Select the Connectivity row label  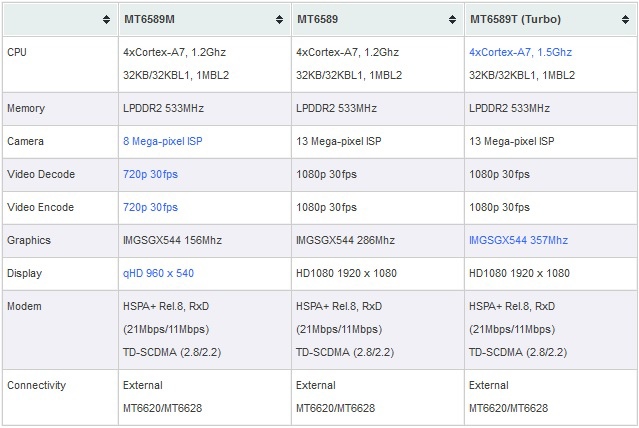pos(36,385)
